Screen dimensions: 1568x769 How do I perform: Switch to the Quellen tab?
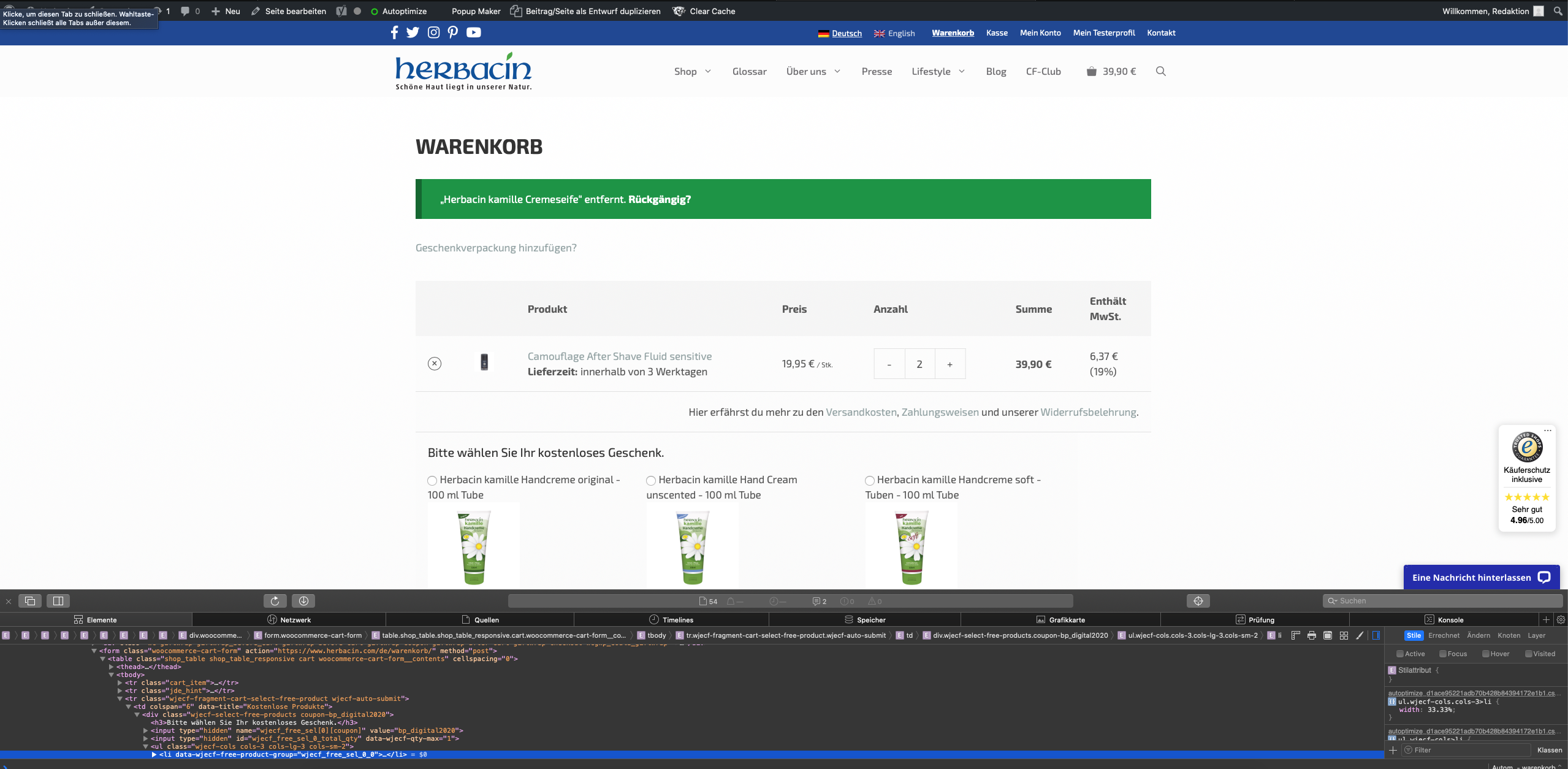pos(480,620)
